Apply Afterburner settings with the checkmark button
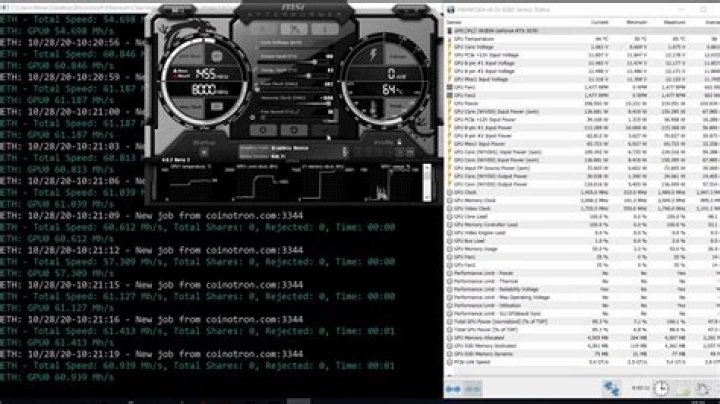Viewport: 720px width, 404px height. coord(325,130)
